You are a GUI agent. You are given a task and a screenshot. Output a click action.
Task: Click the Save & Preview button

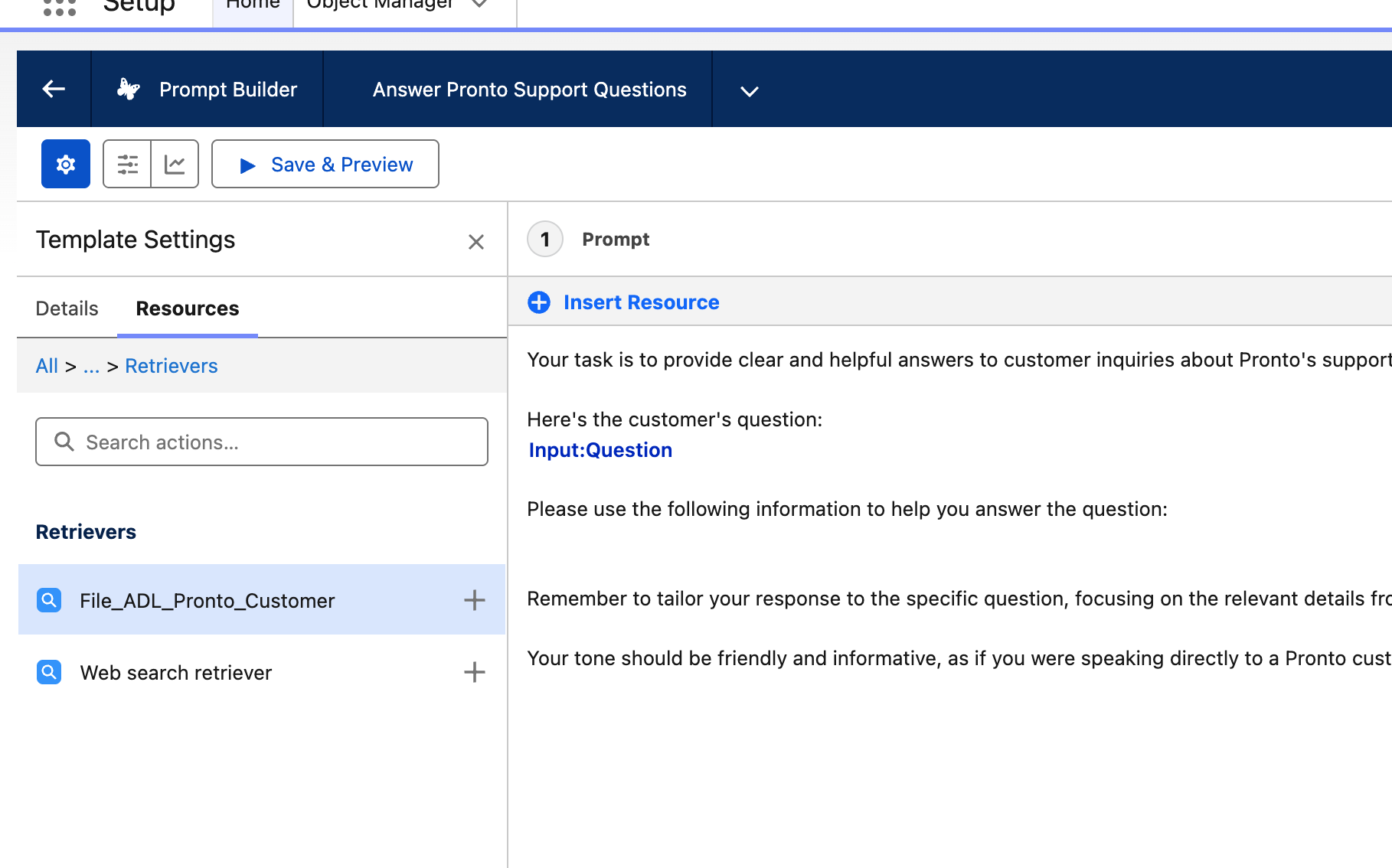(325, 164)
